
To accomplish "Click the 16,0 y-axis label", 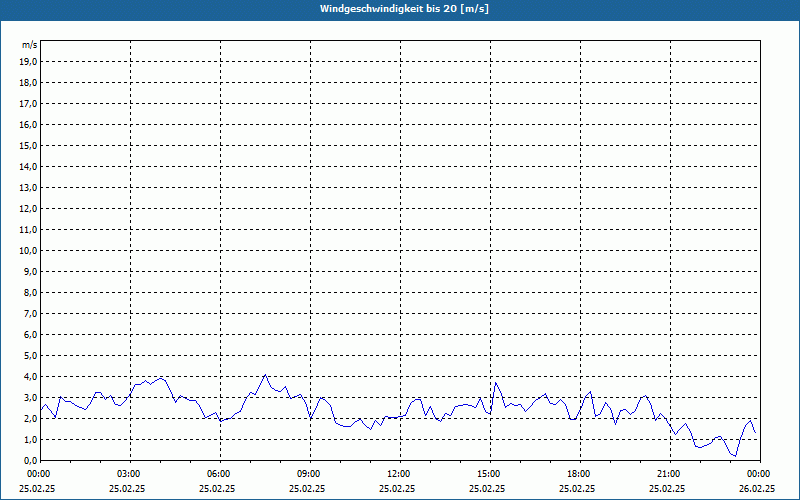I will click(x=28, y=124).
